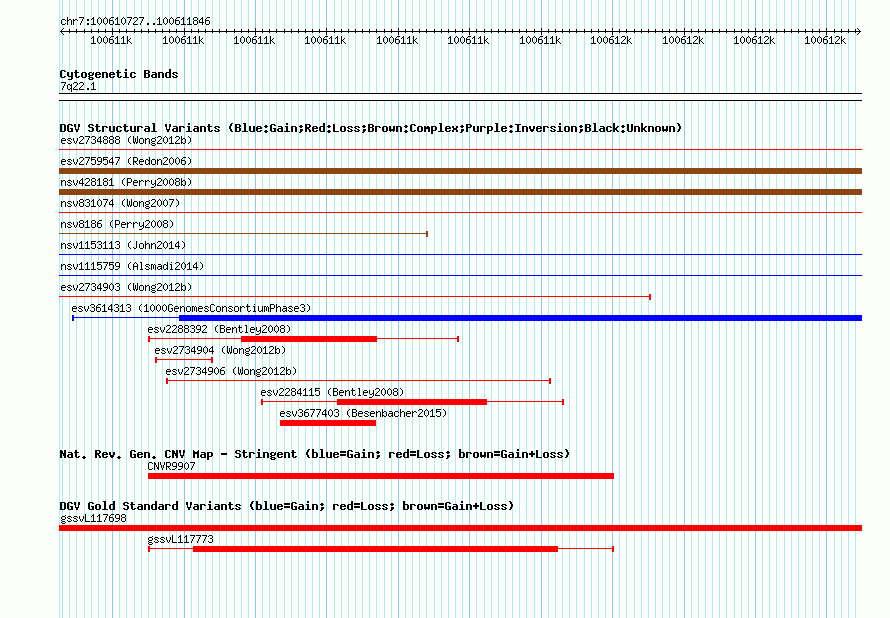Click the blue line of nsv1153113

point(460,255)
